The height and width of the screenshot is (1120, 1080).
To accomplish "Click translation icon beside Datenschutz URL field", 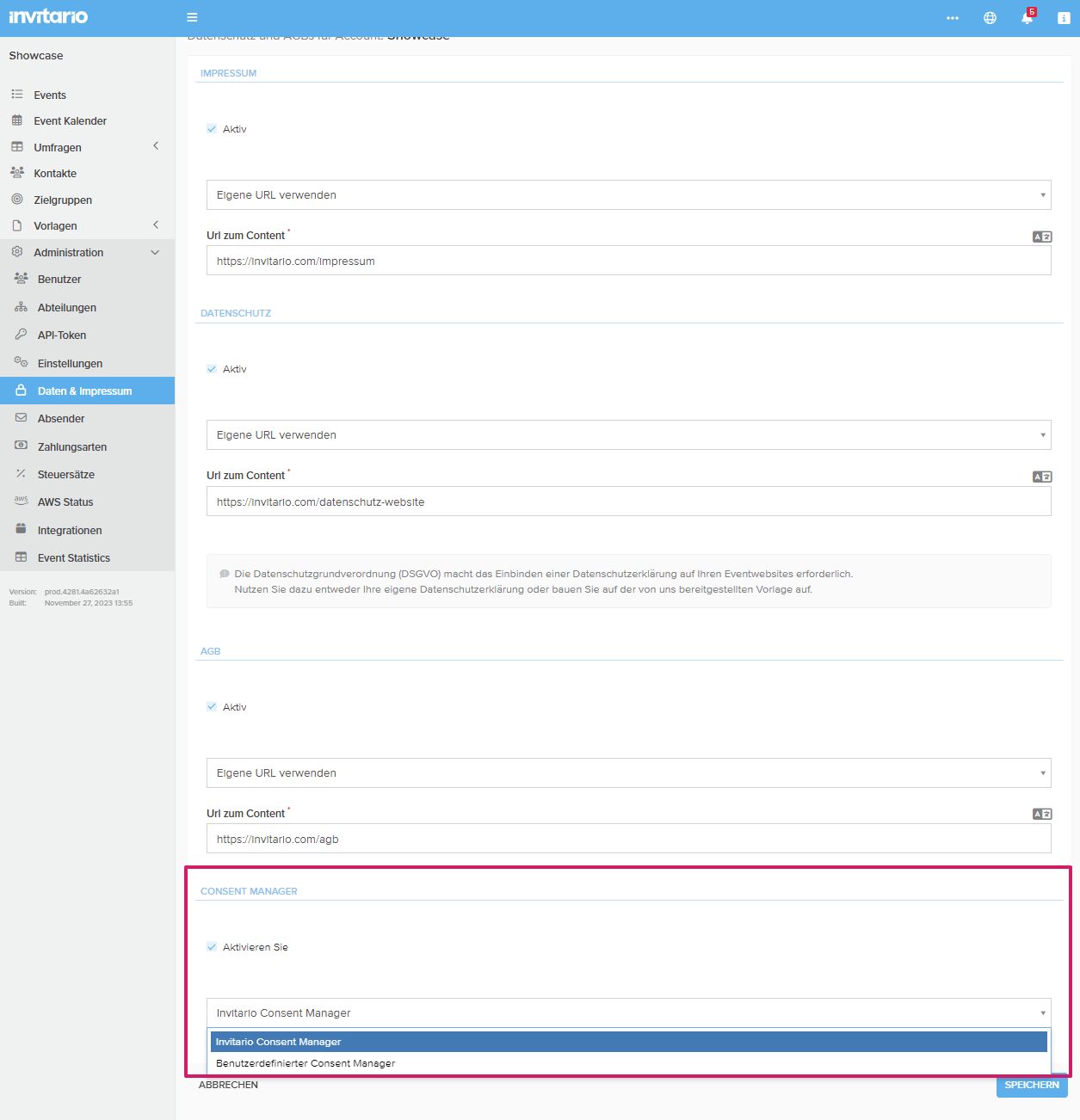I will [1041, 477].
